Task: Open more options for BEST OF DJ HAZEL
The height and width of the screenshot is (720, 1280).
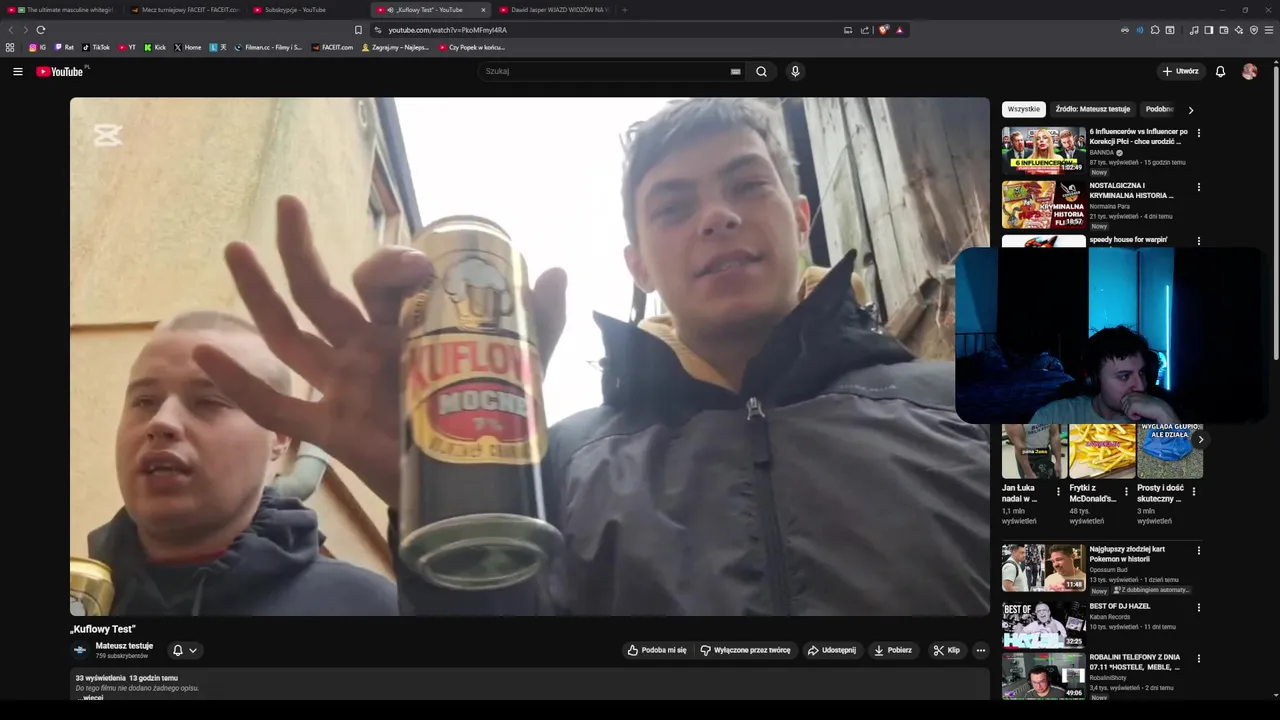Action: [x=1199, y=608]
